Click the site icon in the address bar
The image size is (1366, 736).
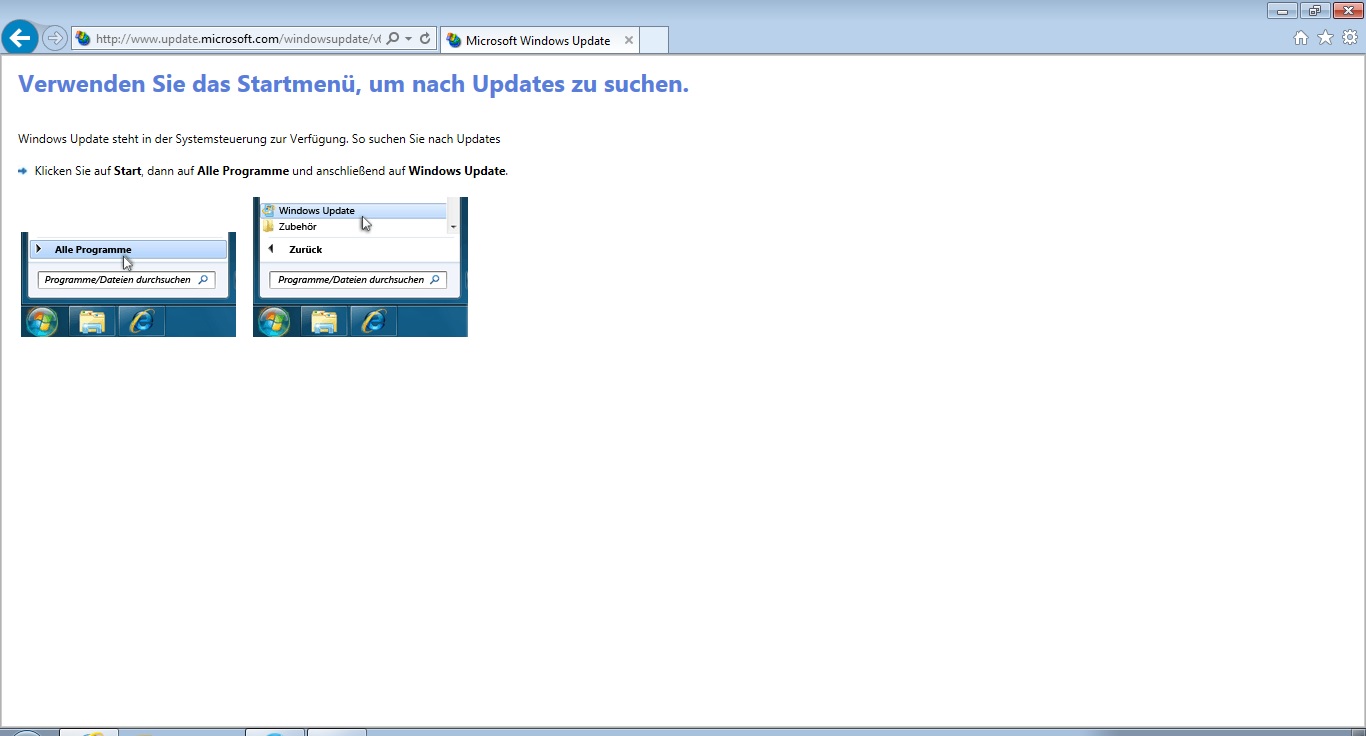83,39
